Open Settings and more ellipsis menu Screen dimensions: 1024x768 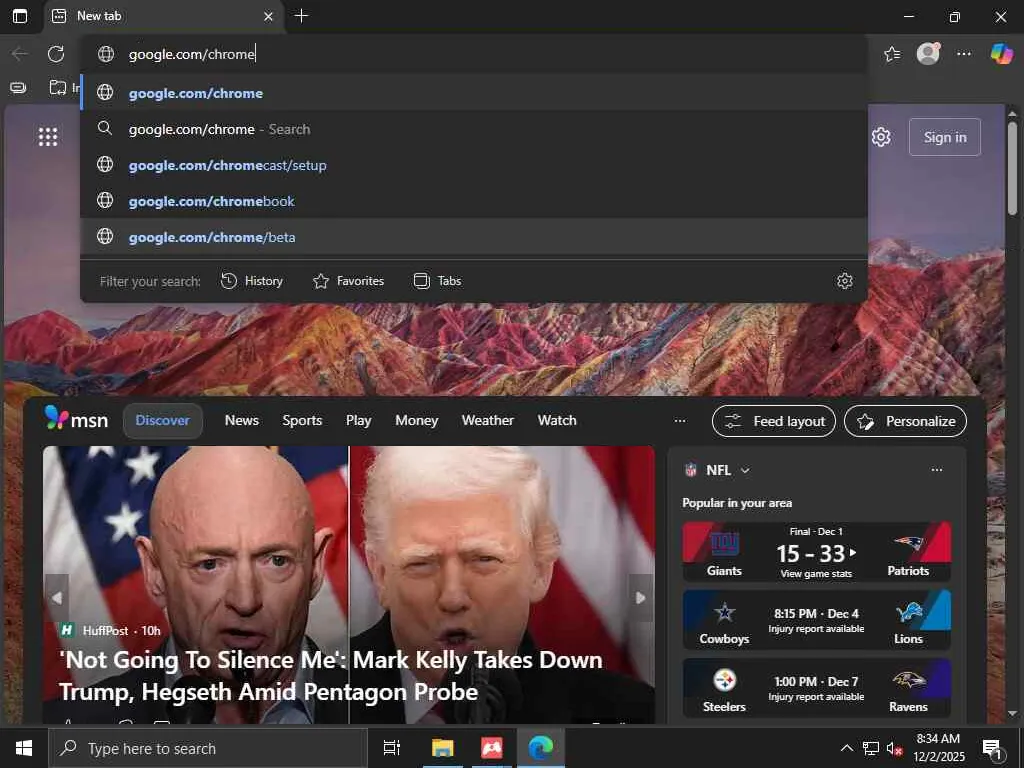[964, 54]
